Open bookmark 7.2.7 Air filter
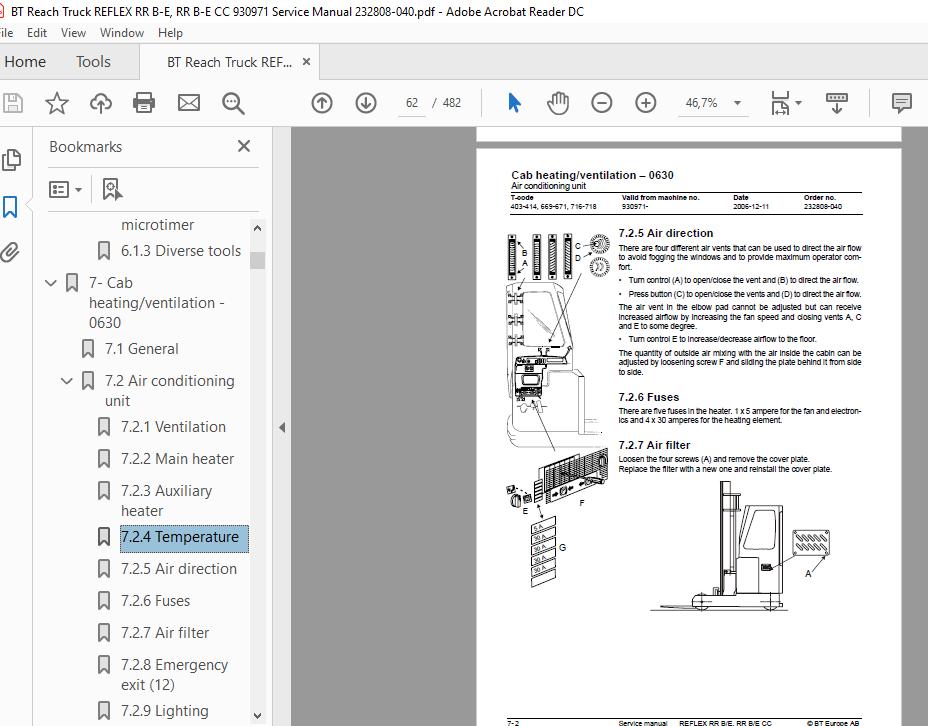 coord(165,633)
